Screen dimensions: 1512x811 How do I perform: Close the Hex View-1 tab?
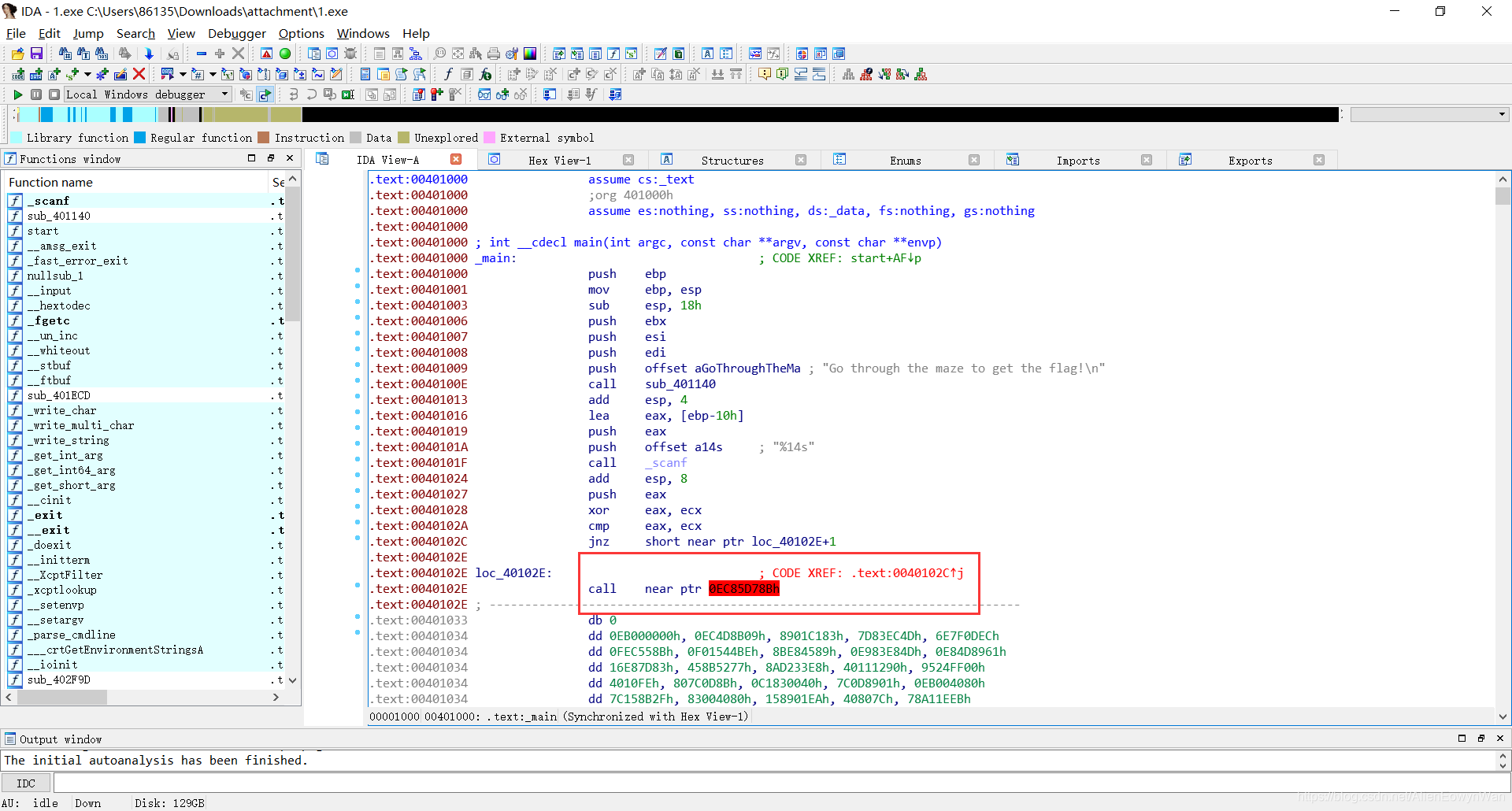pyautogui.click(x=628, y=160)
